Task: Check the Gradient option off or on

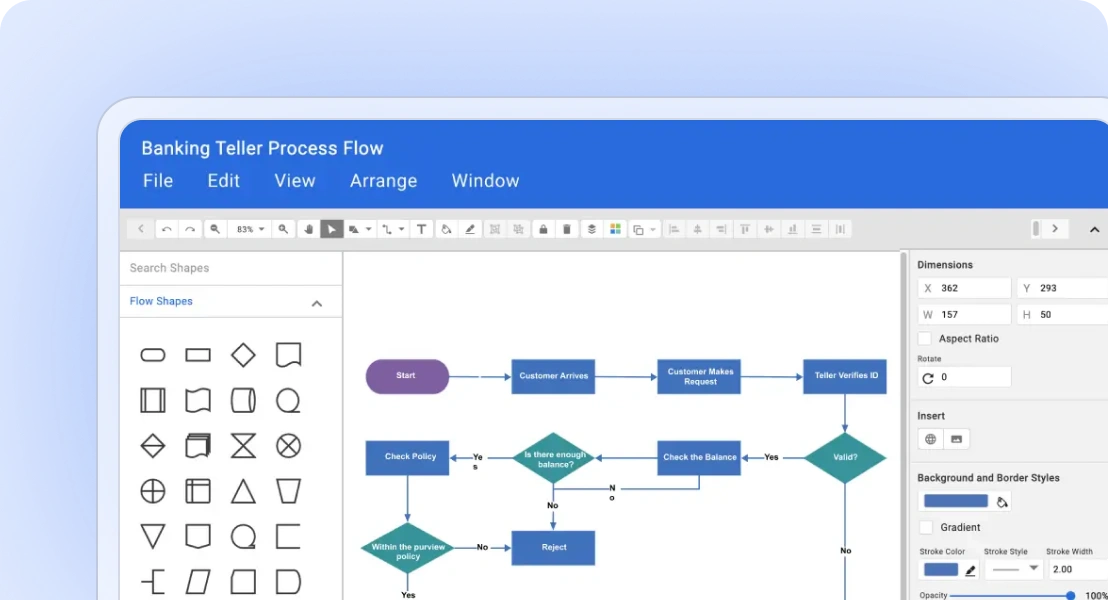Action: click(924, 527)
